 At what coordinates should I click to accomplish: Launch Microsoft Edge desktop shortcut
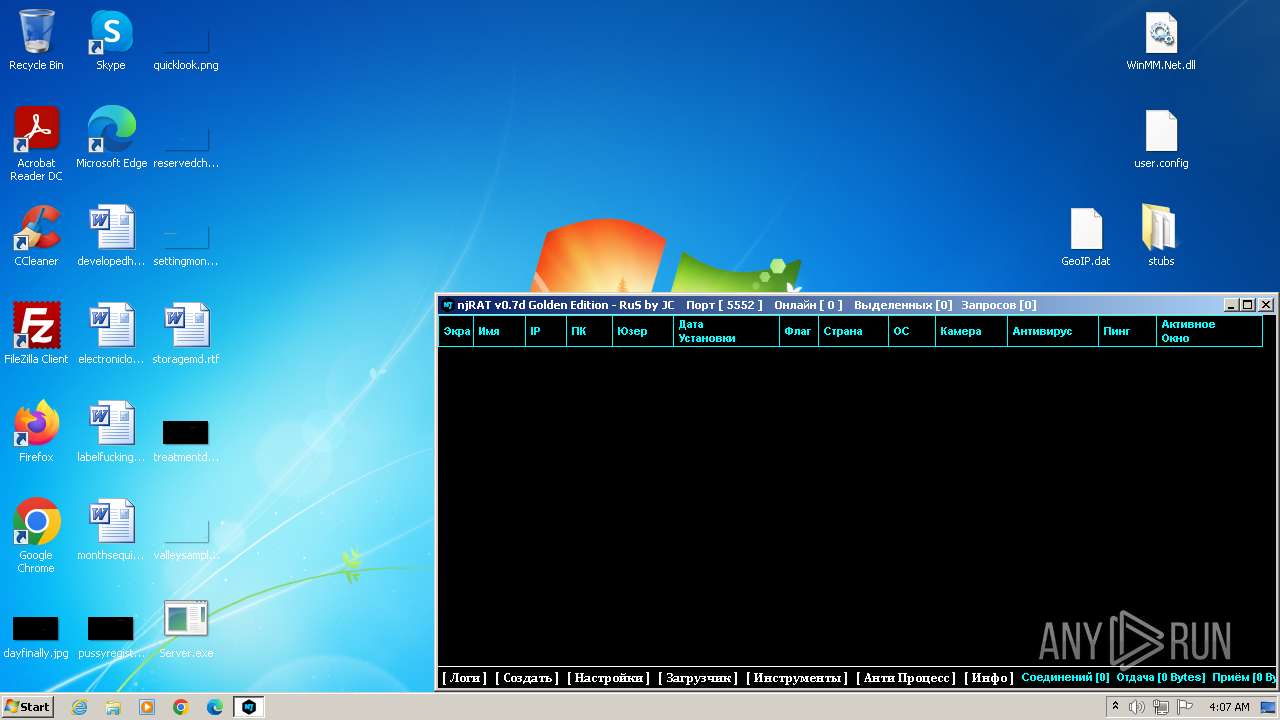(111, 137)
